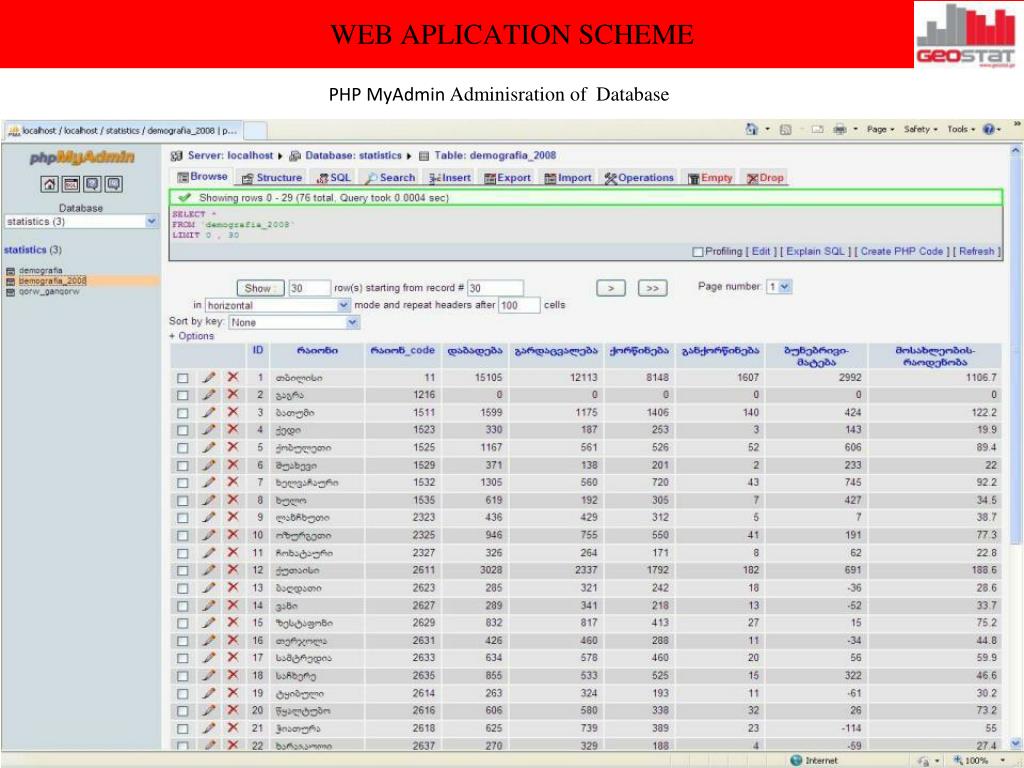This screenshot has height=768, width=1024.
Task: Click the starting record number field
Action: (x=495, y=288)
